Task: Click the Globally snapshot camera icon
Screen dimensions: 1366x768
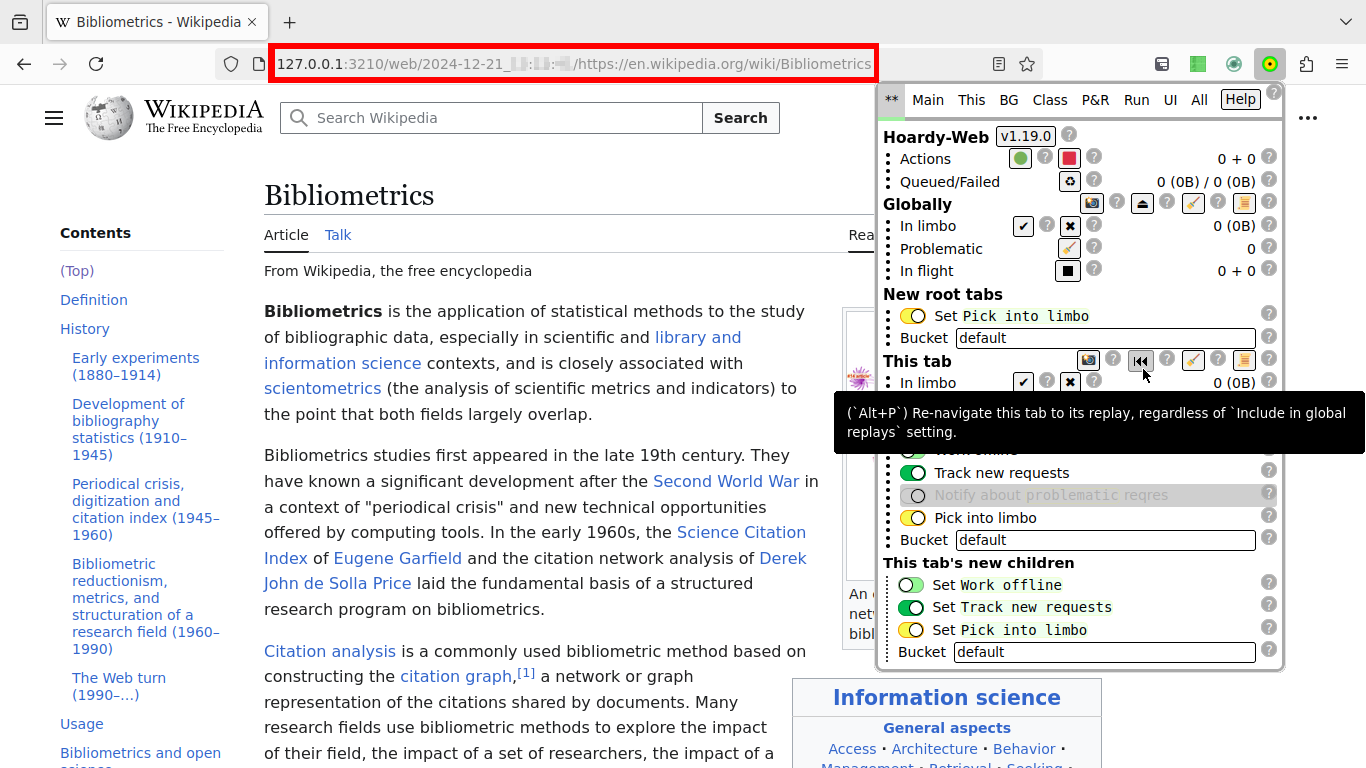Action: 1092,203
